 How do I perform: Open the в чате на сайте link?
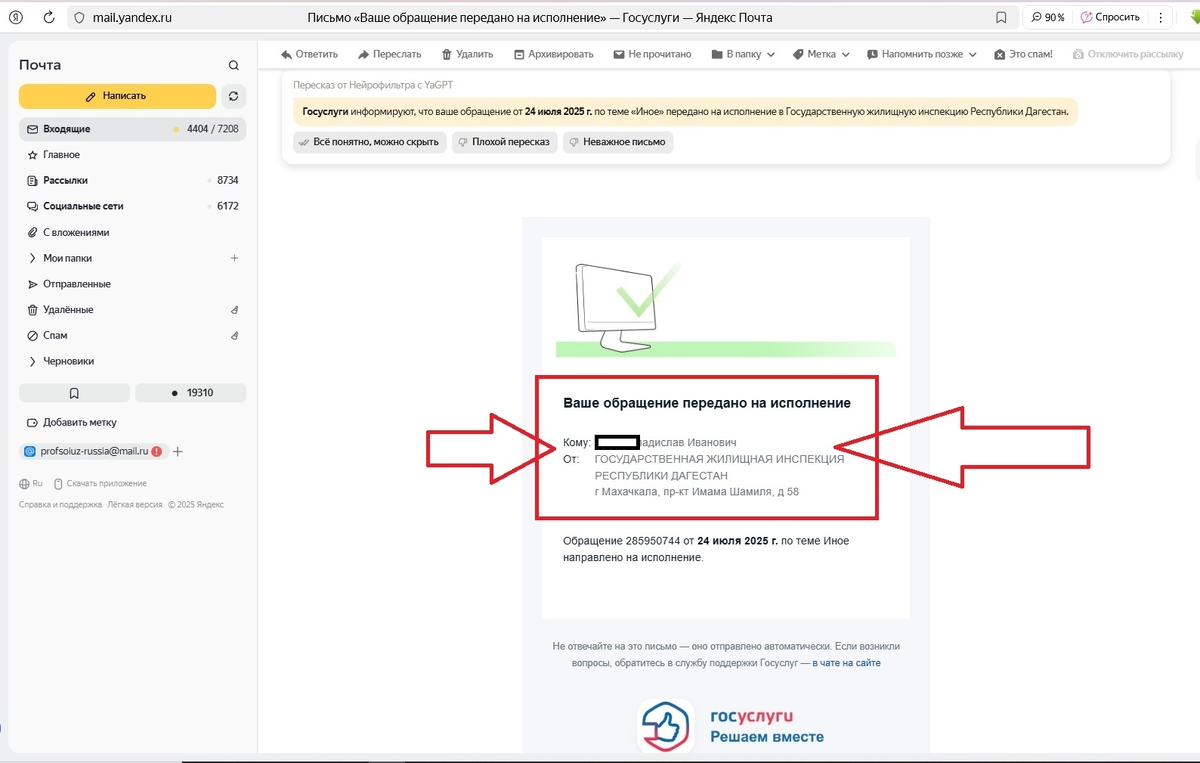pos(846,663)
